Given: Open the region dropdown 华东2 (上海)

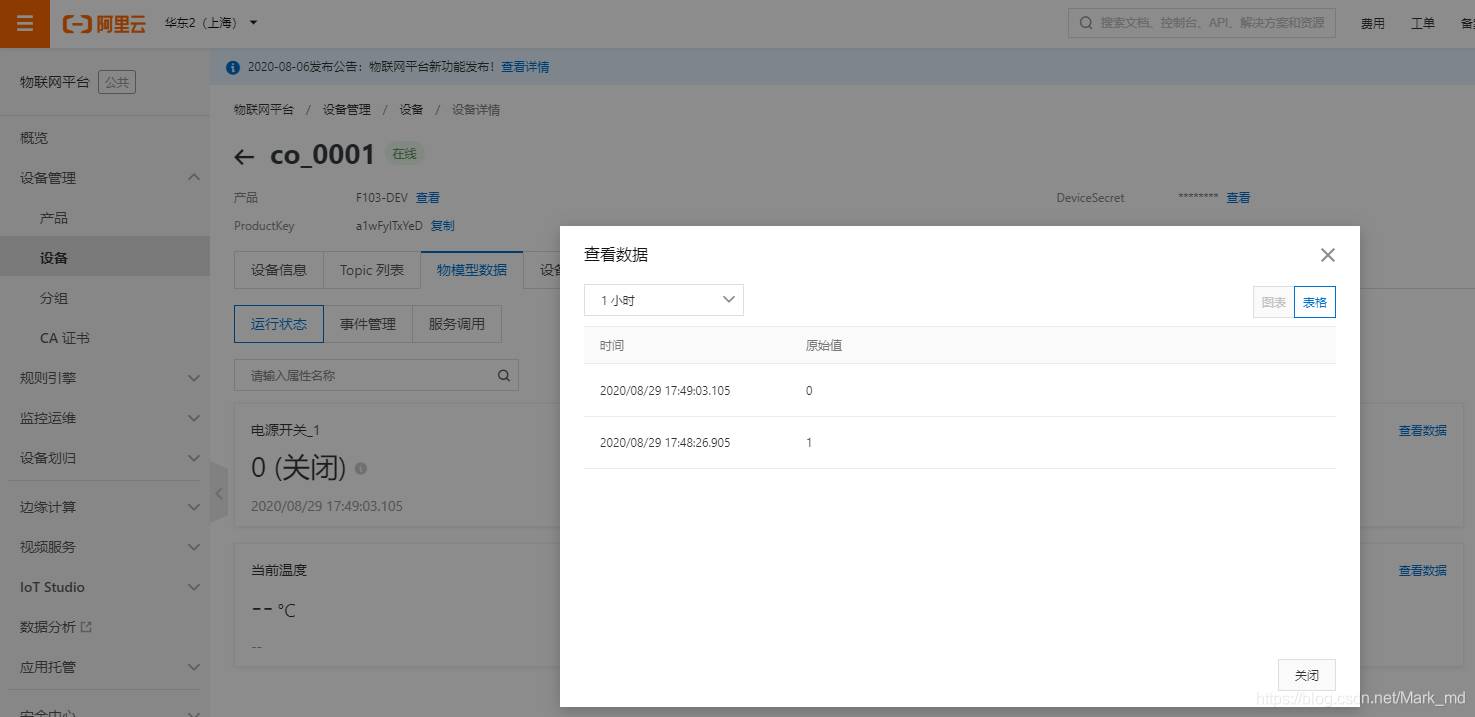Looking at the screenshot, I should pyautogui.click(x=210, y=23).
